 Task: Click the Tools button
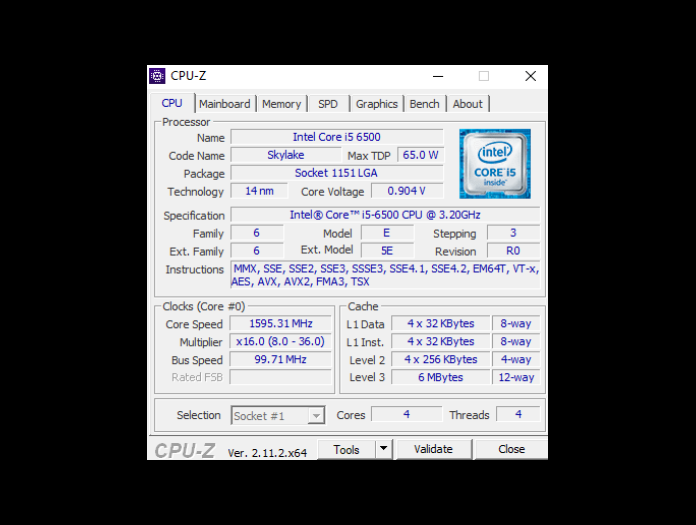(x=346, y=450)
